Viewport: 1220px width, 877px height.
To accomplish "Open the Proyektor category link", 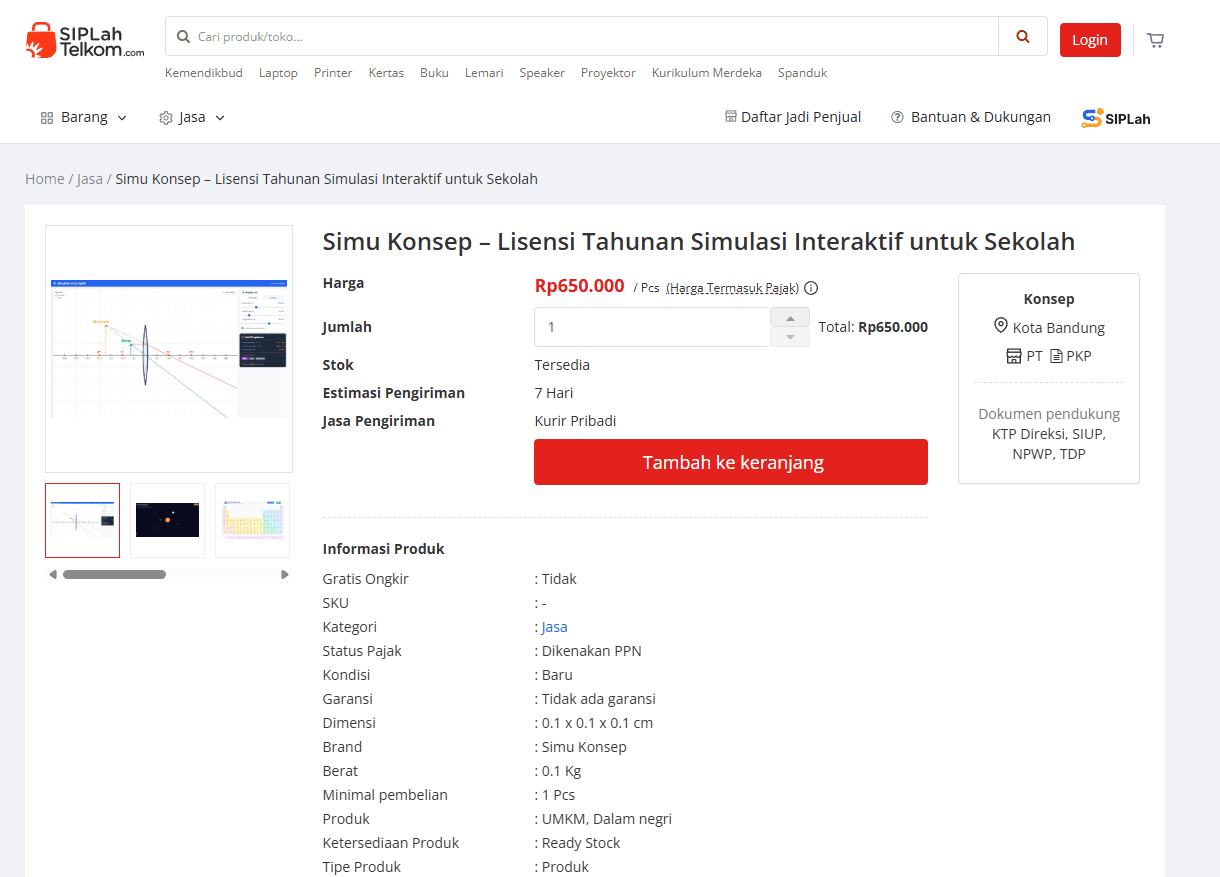I will (x=607, y=73).
